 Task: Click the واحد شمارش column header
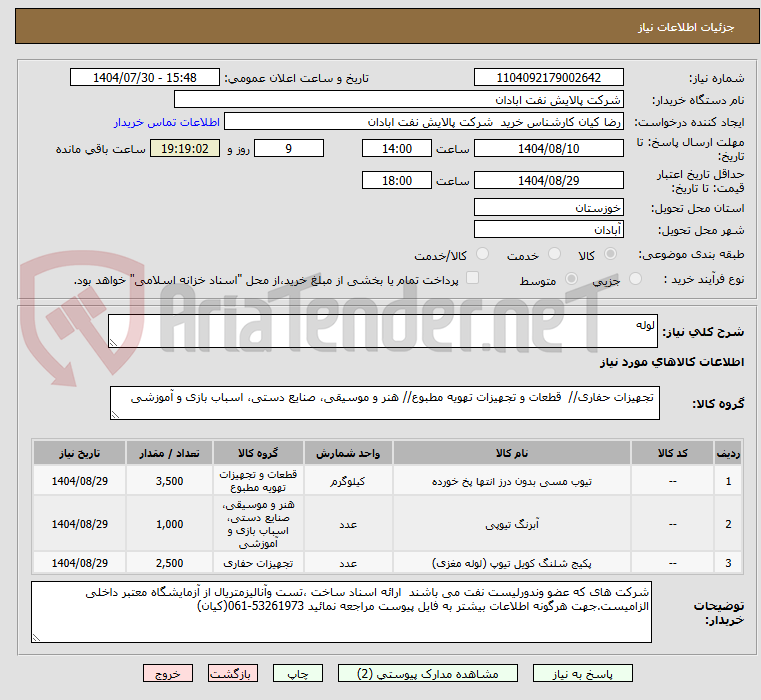pyautogui.click(x=348, y=453)
